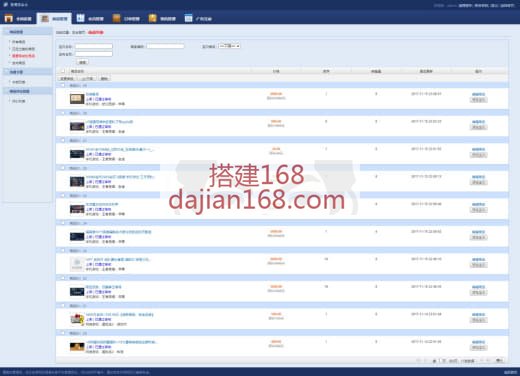The image size is (520, 376).
Task: Open the orange box icon navigation tab
Action: [x=126, y=18]
